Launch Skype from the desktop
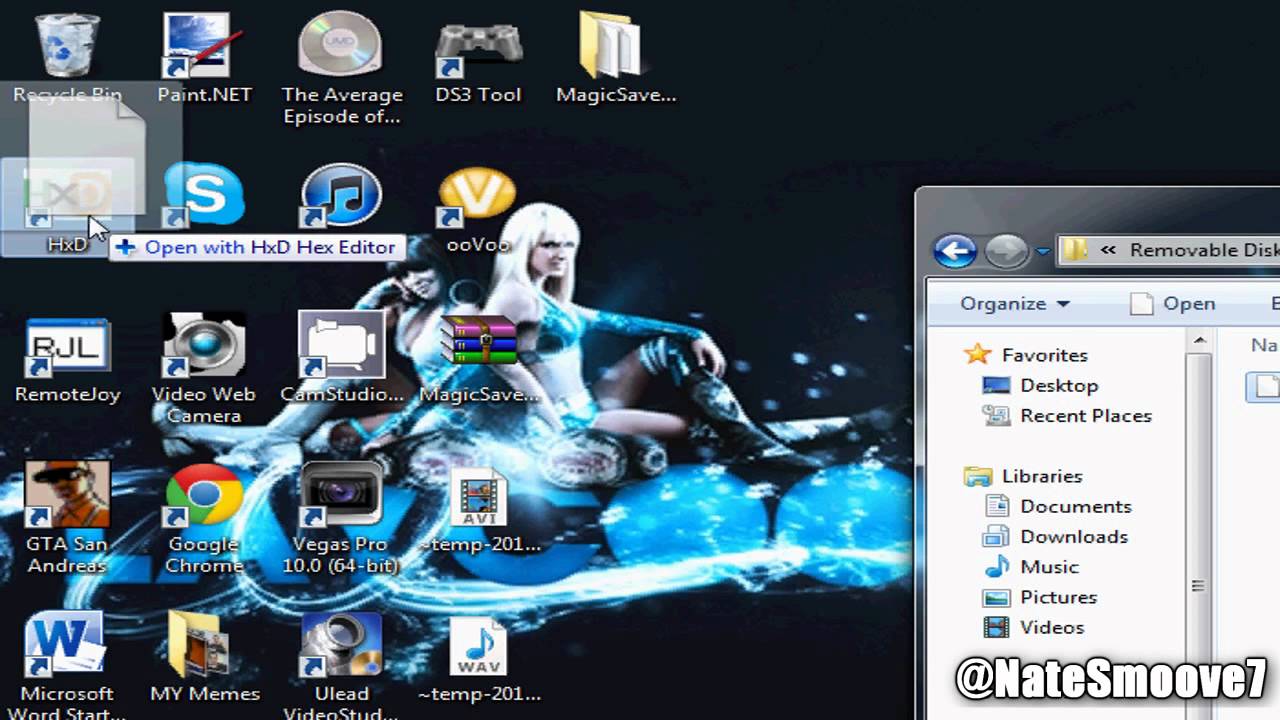The image size is (1280, 720). point(204,195)
